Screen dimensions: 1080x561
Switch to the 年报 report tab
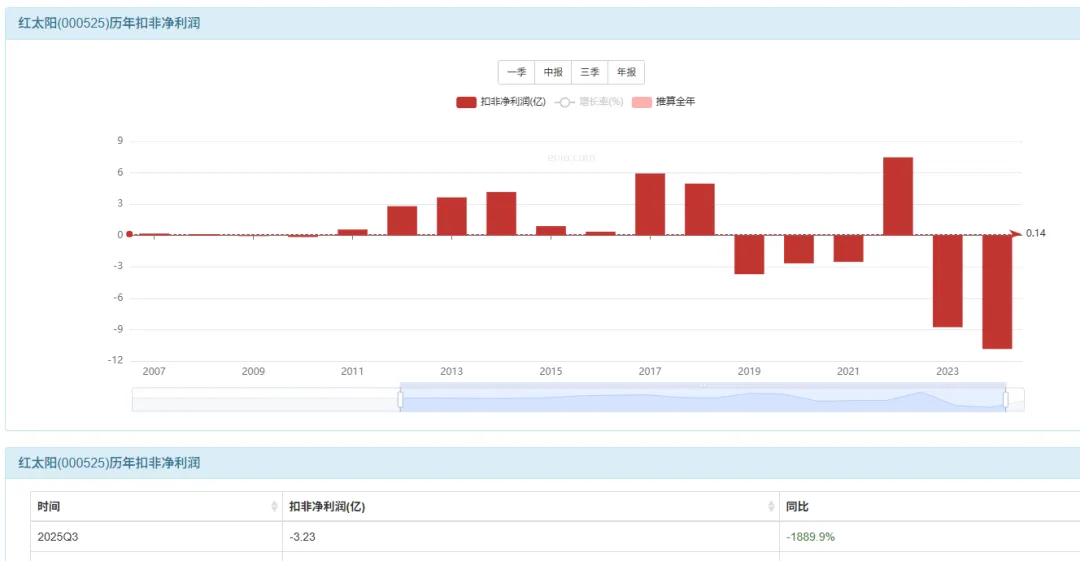tap(626, 72)
